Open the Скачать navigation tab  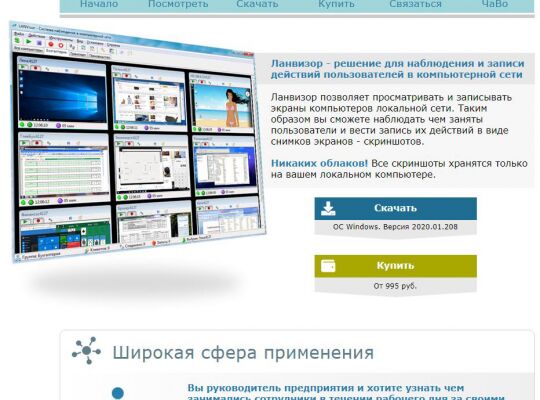[257, 4]
